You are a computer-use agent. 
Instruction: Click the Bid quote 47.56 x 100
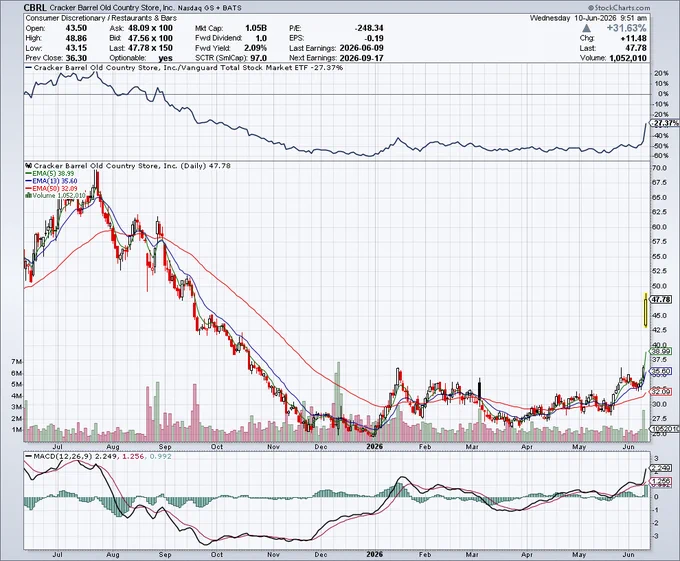pos(150,38)
